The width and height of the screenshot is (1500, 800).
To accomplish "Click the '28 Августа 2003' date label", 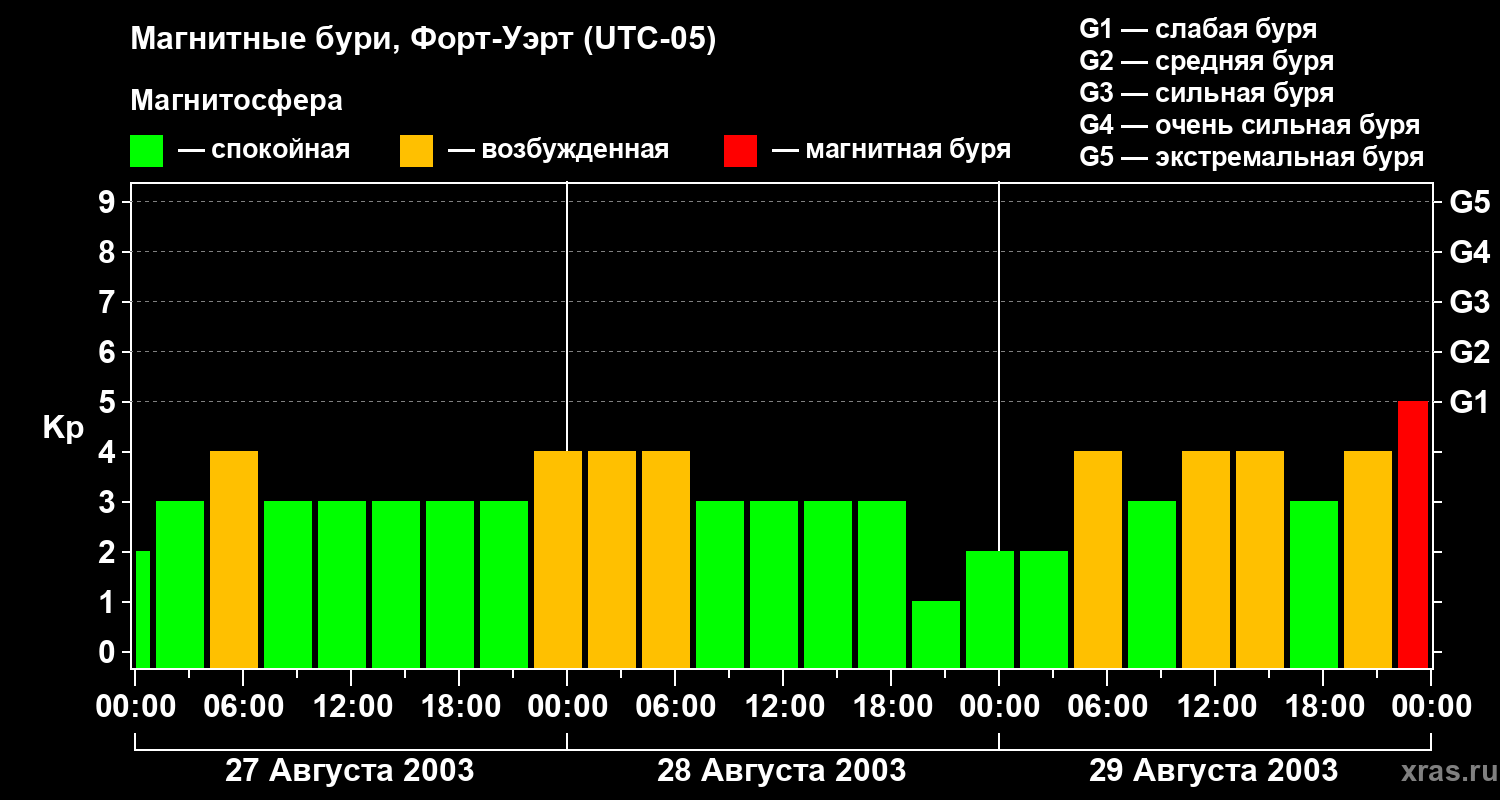I will click(782, 771).
